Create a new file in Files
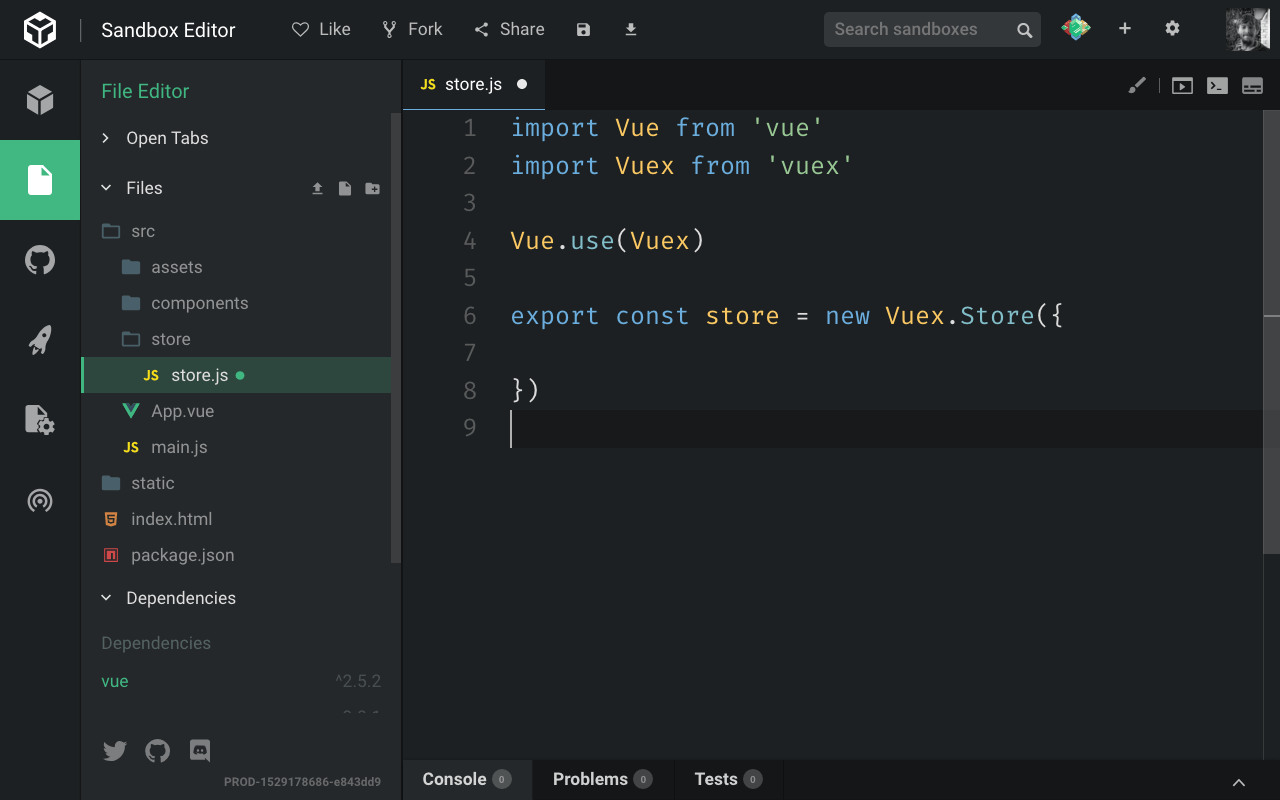 344,188
